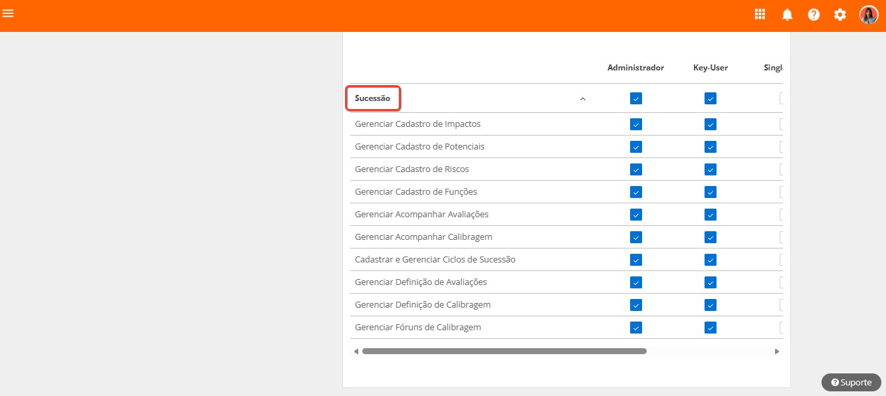Image resolution: width=886 pixels, height=396 pixels.
Task: Click the Key-User column header
Action: 710,68
